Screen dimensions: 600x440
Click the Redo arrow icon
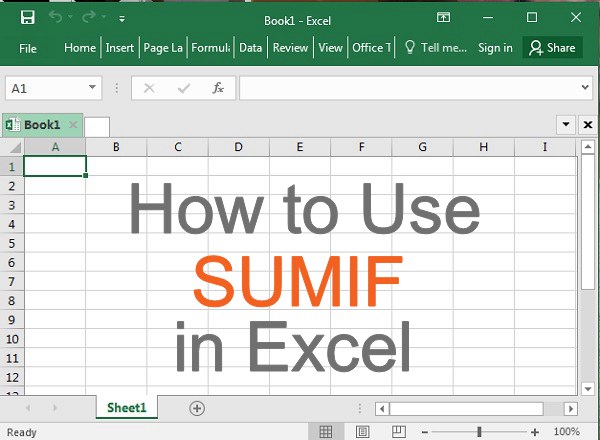[89, 17]
